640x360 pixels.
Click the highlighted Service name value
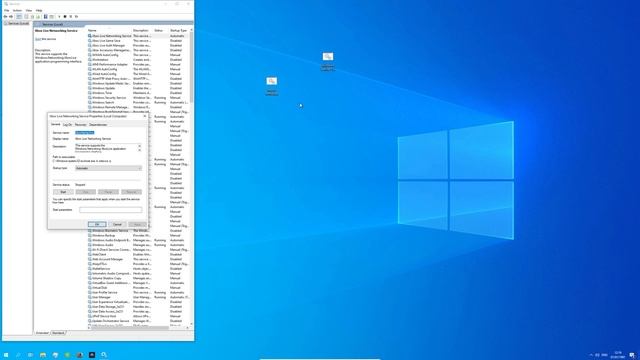[x=84, y=133]
